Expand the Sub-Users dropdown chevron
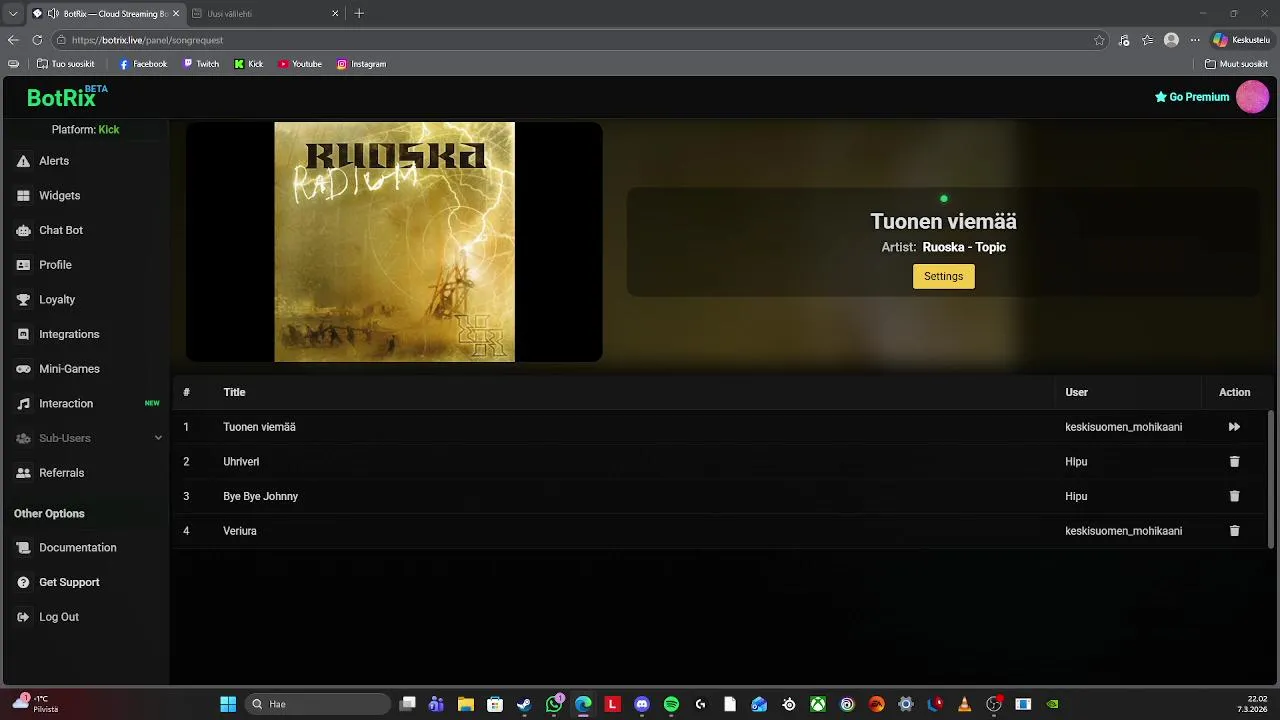1280x720 pixels. (x=158, y=438)
